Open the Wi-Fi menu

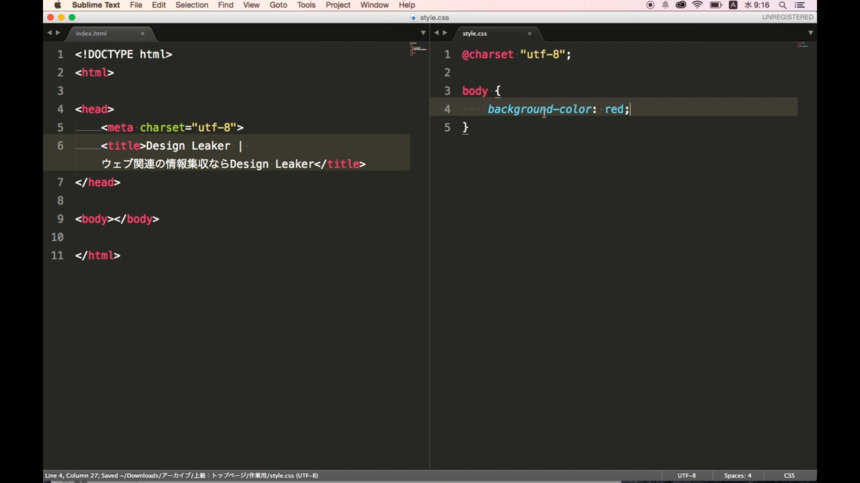click(x=697, y=5)
